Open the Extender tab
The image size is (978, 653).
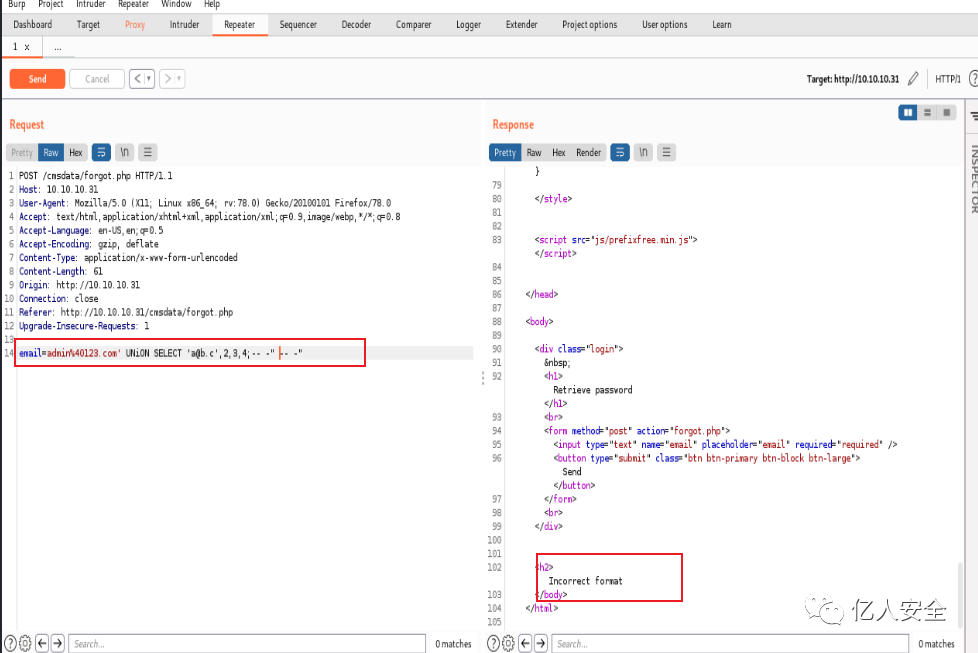coord(521,25)
